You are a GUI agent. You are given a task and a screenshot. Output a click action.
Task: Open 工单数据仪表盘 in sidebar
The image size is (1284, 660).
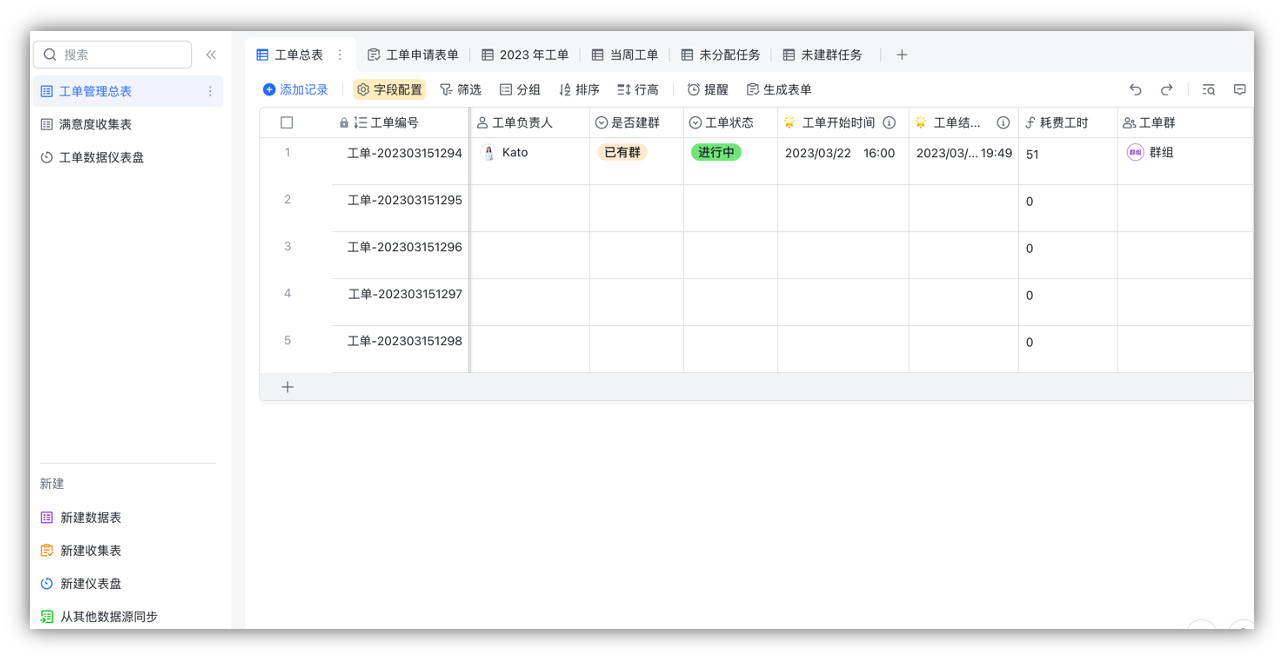pos(101,157)
